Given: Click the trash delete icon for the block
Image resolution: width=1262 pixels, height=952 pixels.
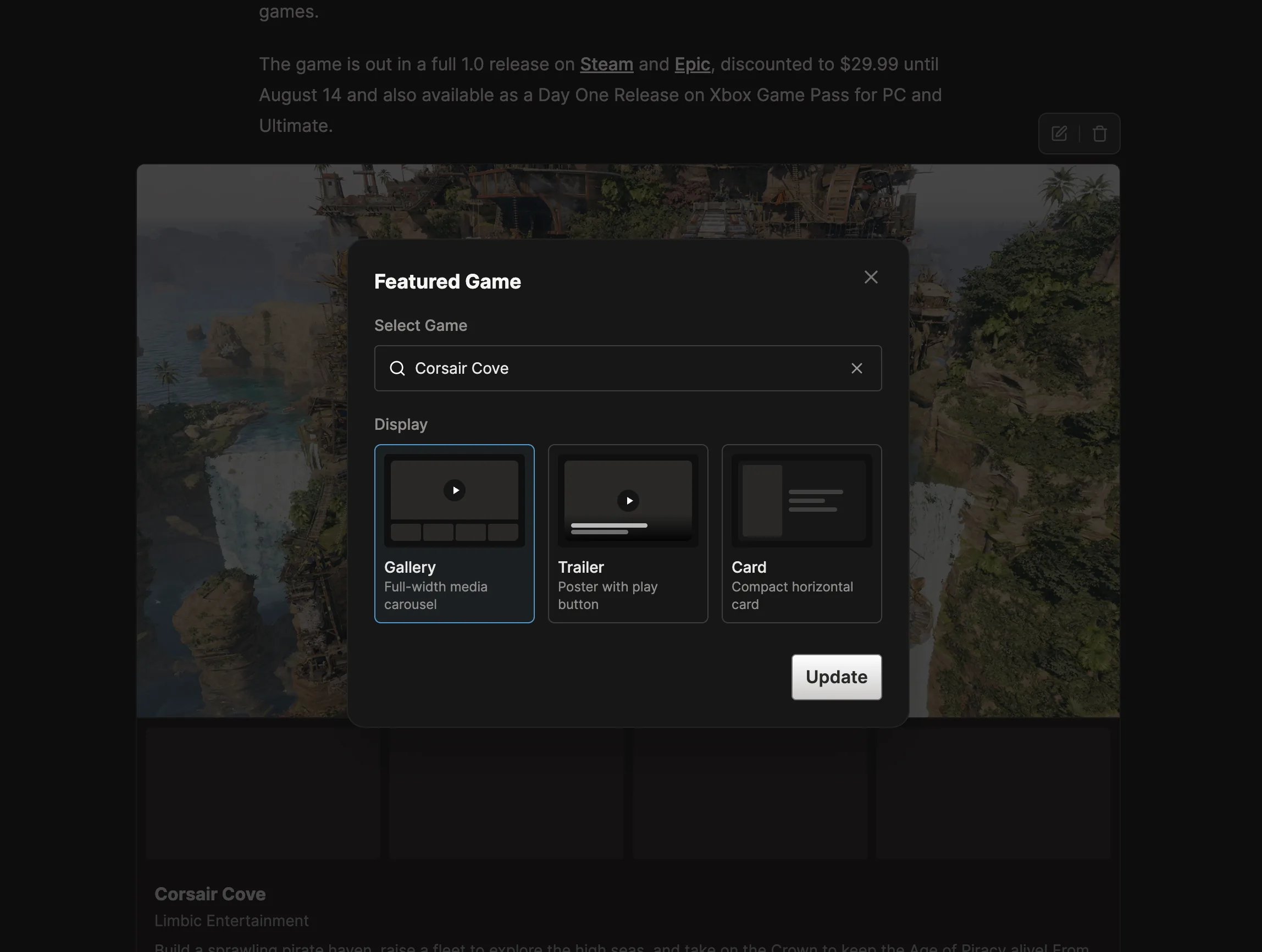Looking at the screenshot, I should pos(1099,134).
